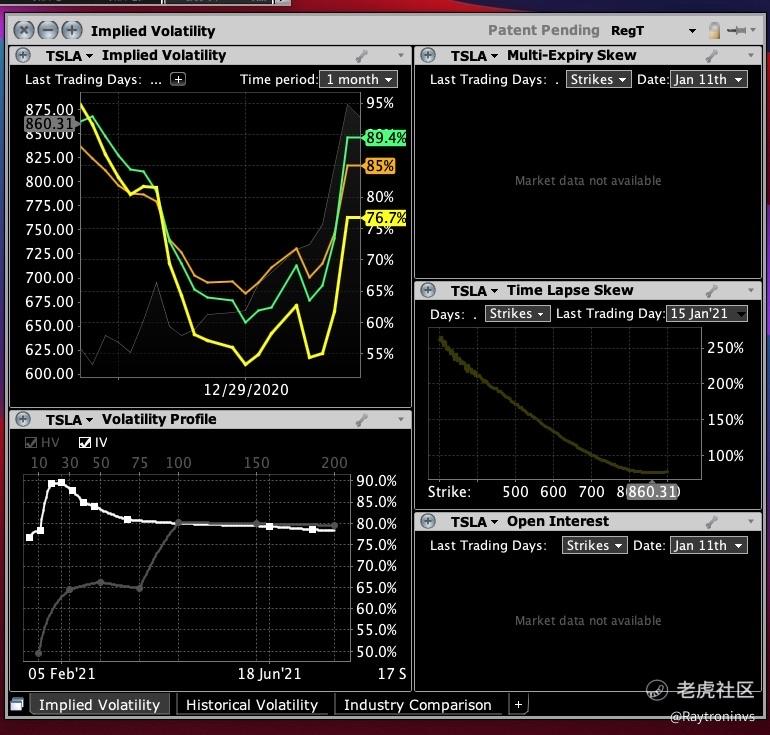Open Multi-Expiry Skew wrench settings
The height and width of the screenshot is (735, 770).
pos(712,56)
